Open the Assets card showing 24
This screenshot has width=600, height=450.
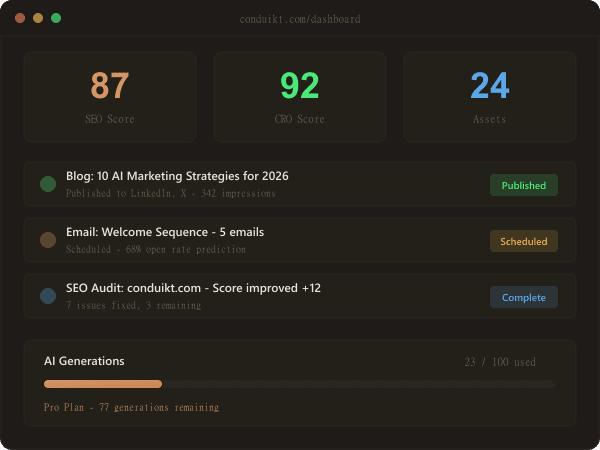[490, 97]
